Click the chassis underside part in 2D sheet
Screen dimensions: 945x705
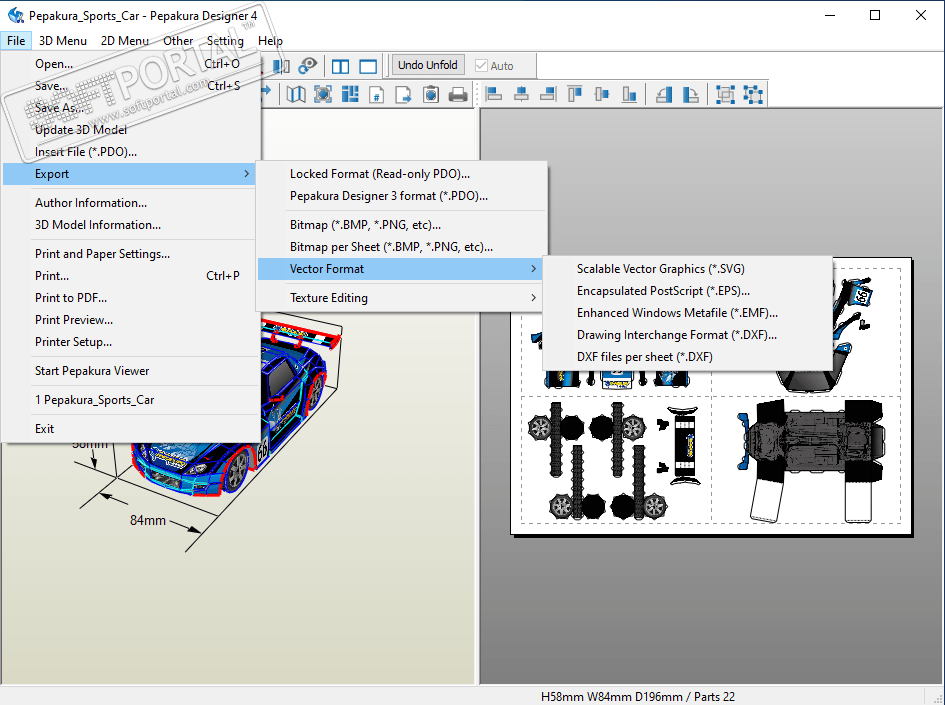click(x=811, y=438)
